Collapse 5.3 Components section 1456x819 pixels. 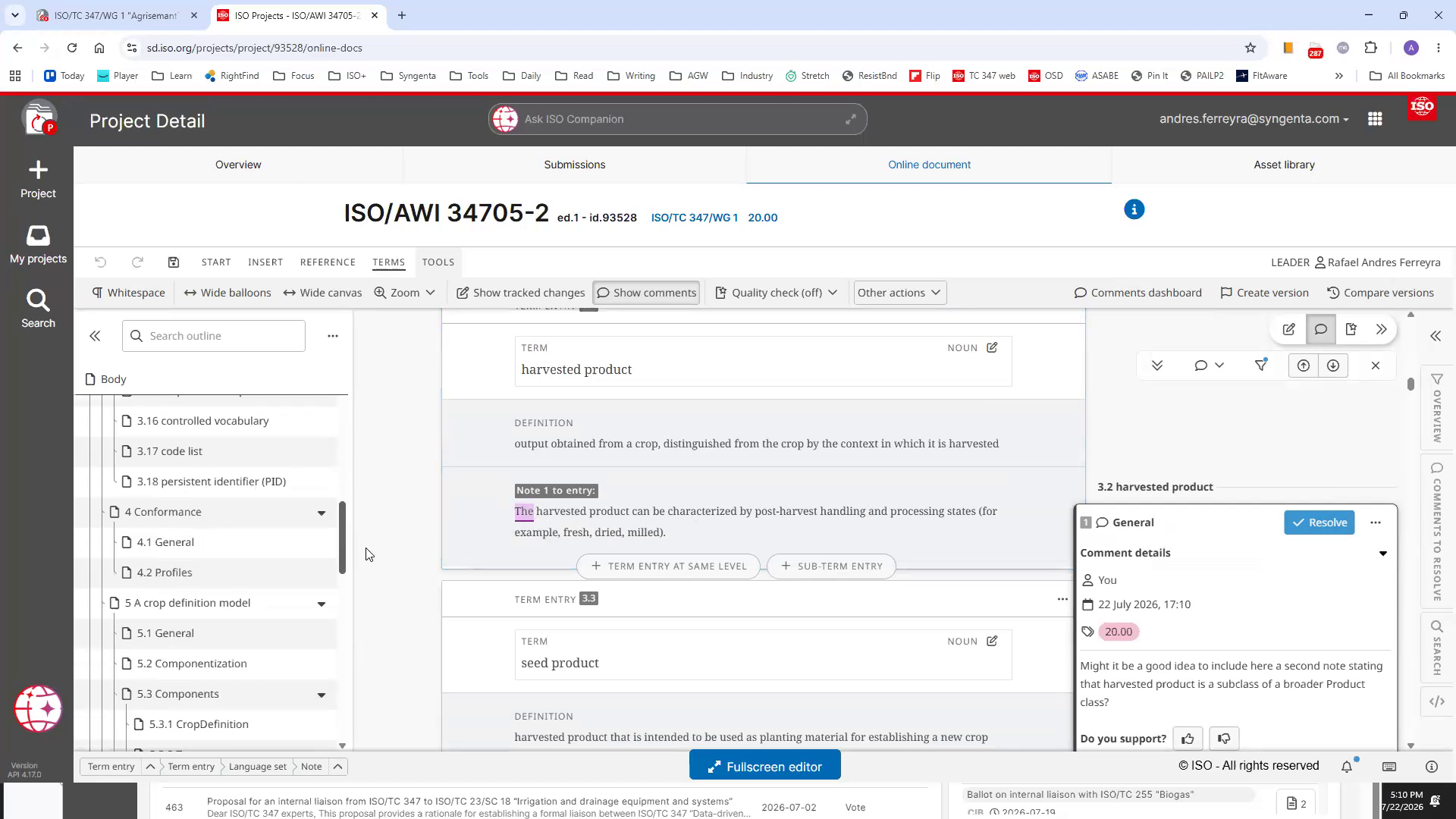click(322, 695)
